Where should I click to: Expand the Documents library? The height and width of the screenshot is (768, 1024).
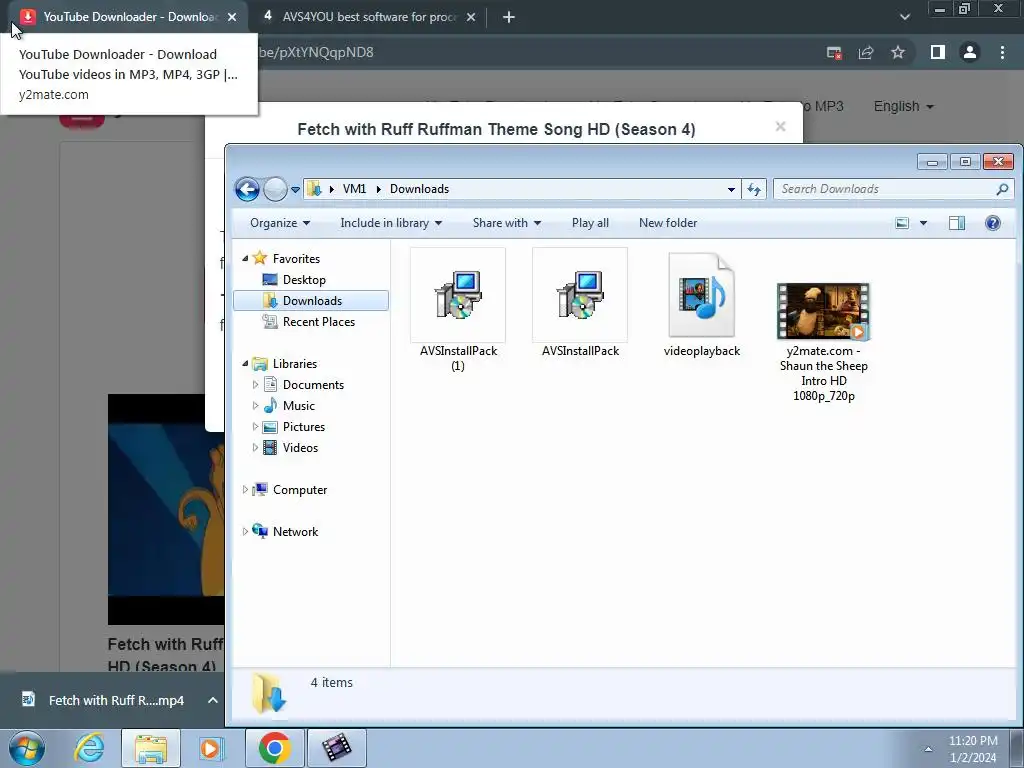(x=255, y=385)
